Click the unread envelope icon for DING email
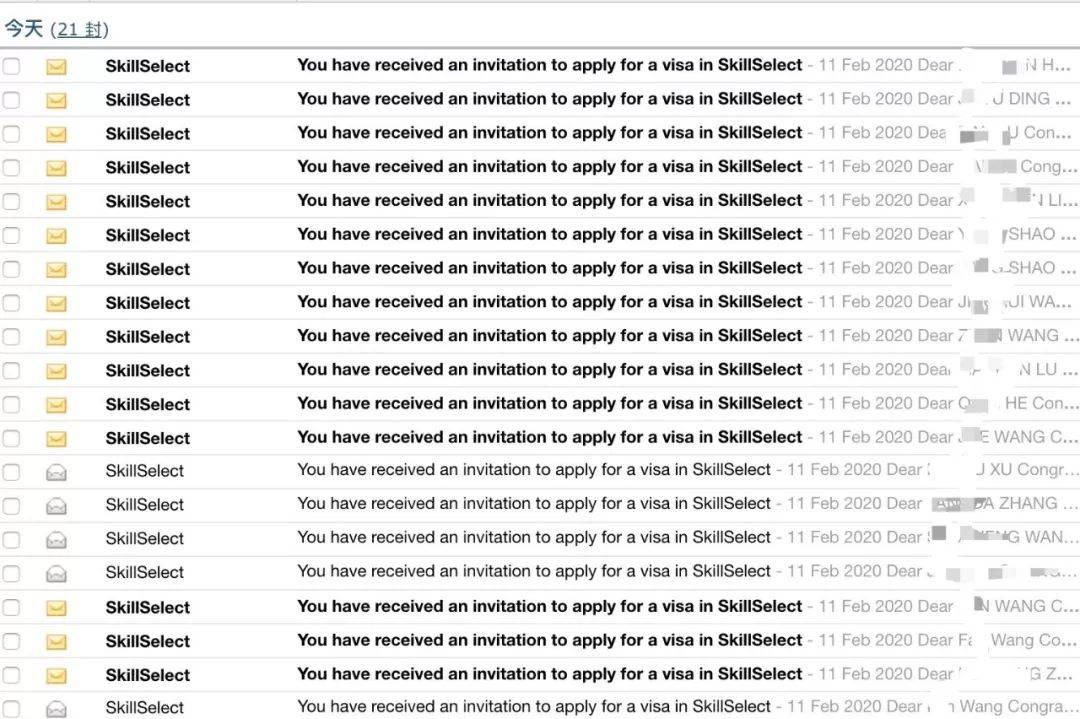1080x719 pixels. [56, 101]
